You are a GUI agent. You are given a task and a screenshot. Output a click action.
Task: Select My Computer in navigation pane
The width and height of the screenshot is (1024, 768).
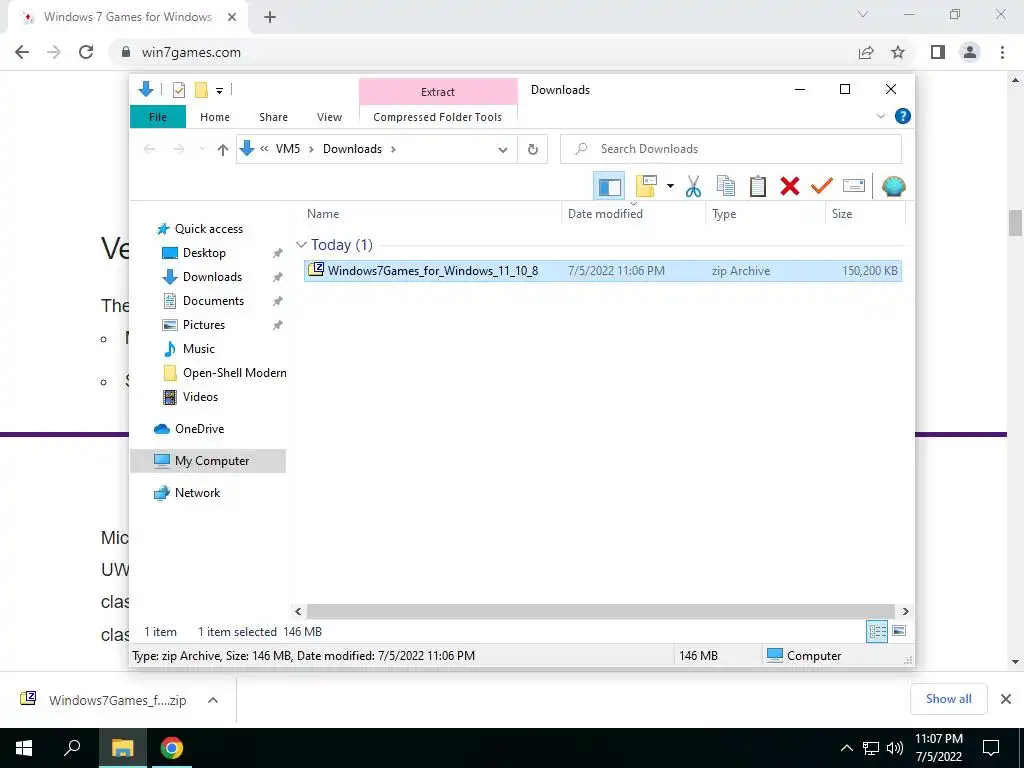208,461
